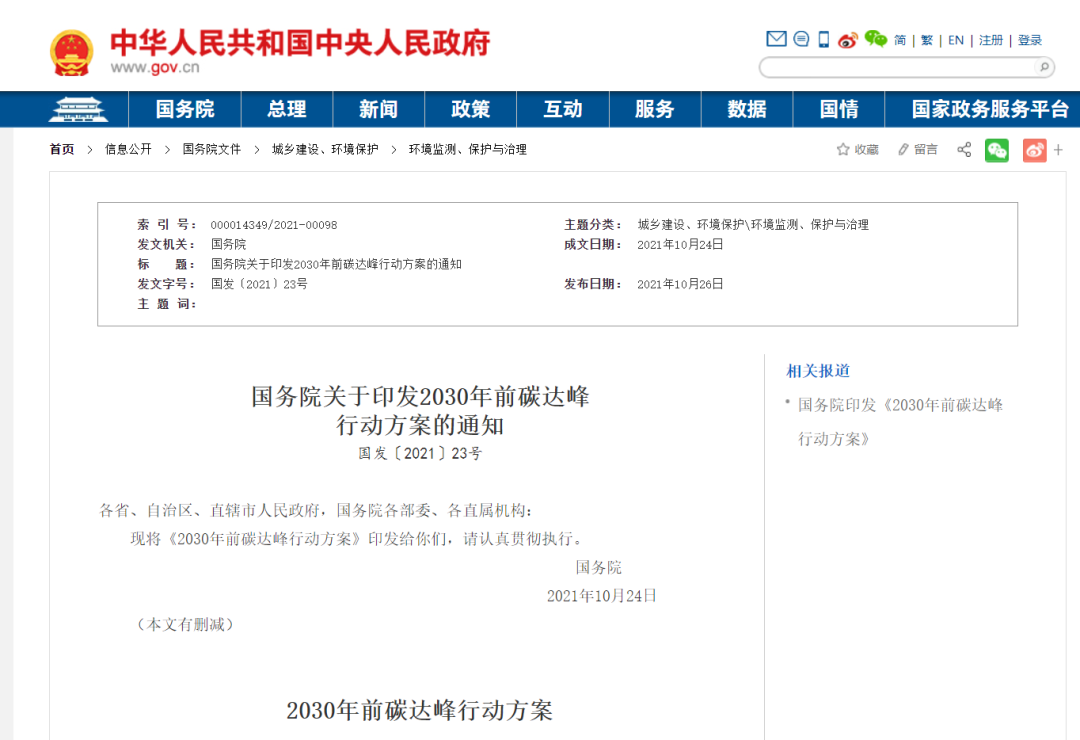Image resolution: width=1080 pixels, height=740 pixels.
Task: Click 登录 login link
Action: coord(1030,40)
